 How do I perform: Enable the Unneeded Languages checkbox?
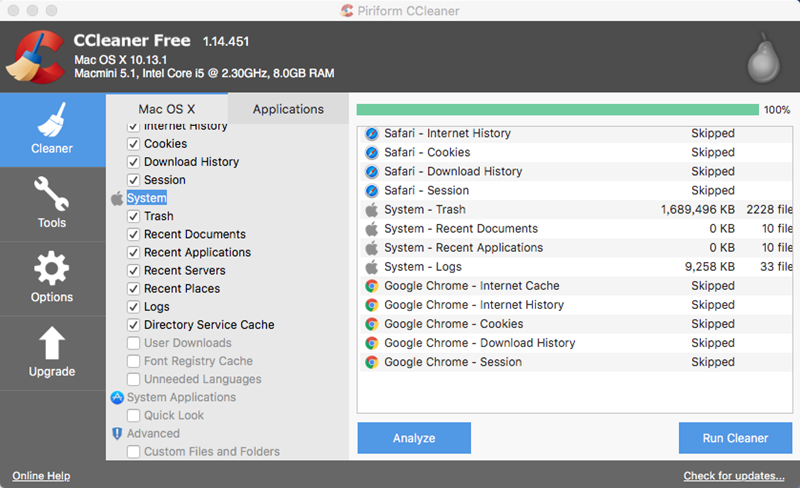click(133, 379)
